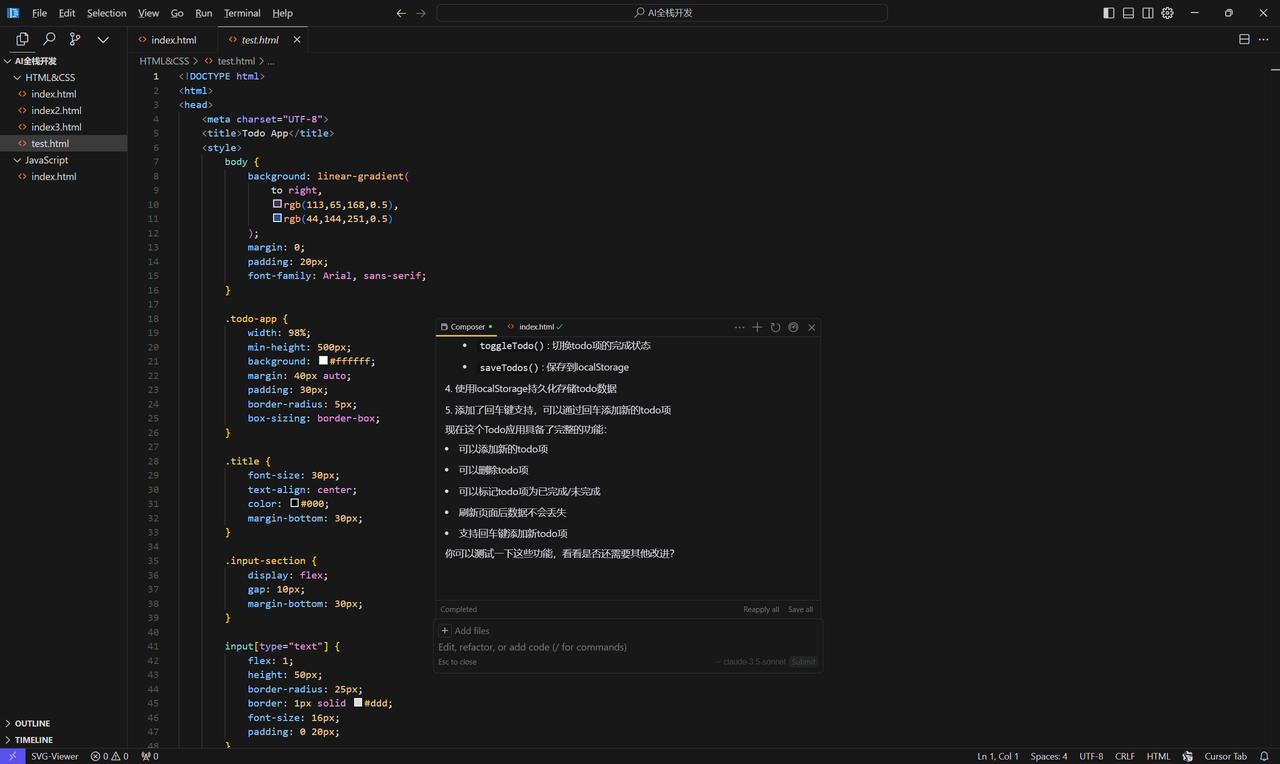Open the Terminal menu
This screenshot has height=764, width=1280.
pos(242,13)
